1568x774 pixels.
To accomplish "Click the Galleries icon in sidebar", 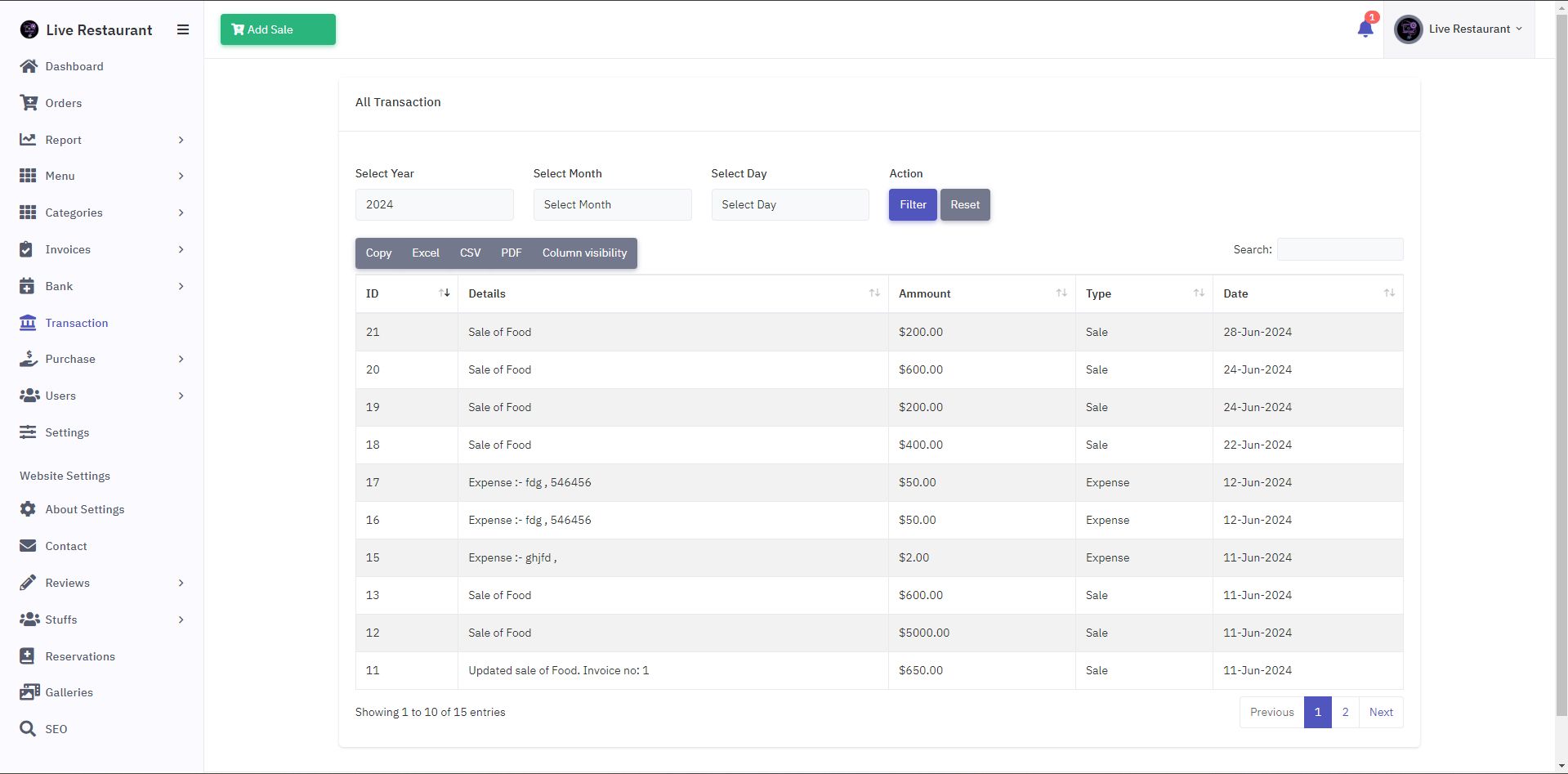I will (29, 692).
